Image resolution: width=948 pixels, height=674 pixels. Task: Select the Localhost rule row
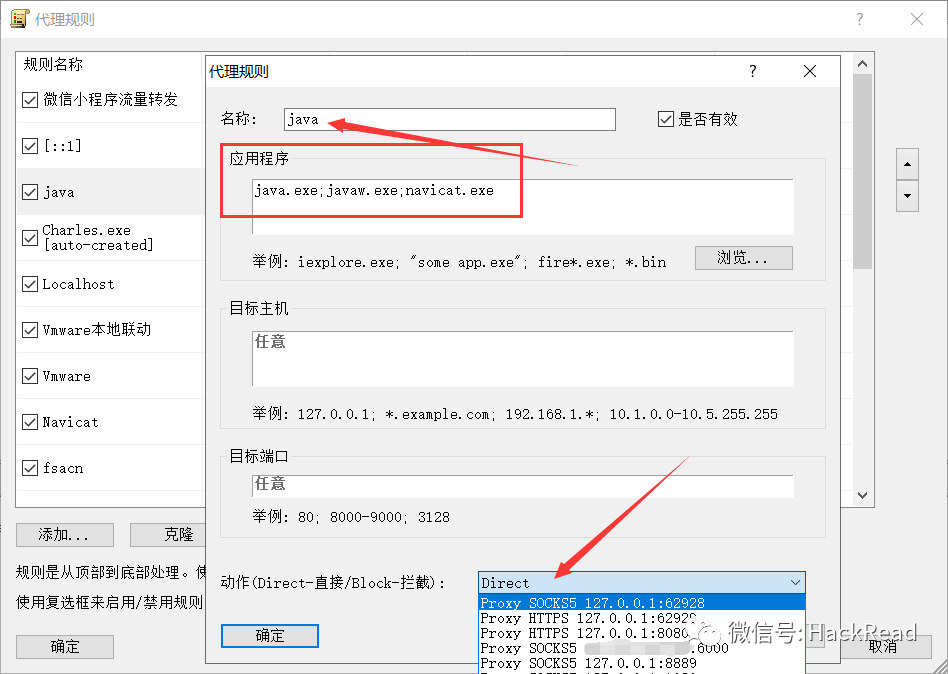point(110,284)
